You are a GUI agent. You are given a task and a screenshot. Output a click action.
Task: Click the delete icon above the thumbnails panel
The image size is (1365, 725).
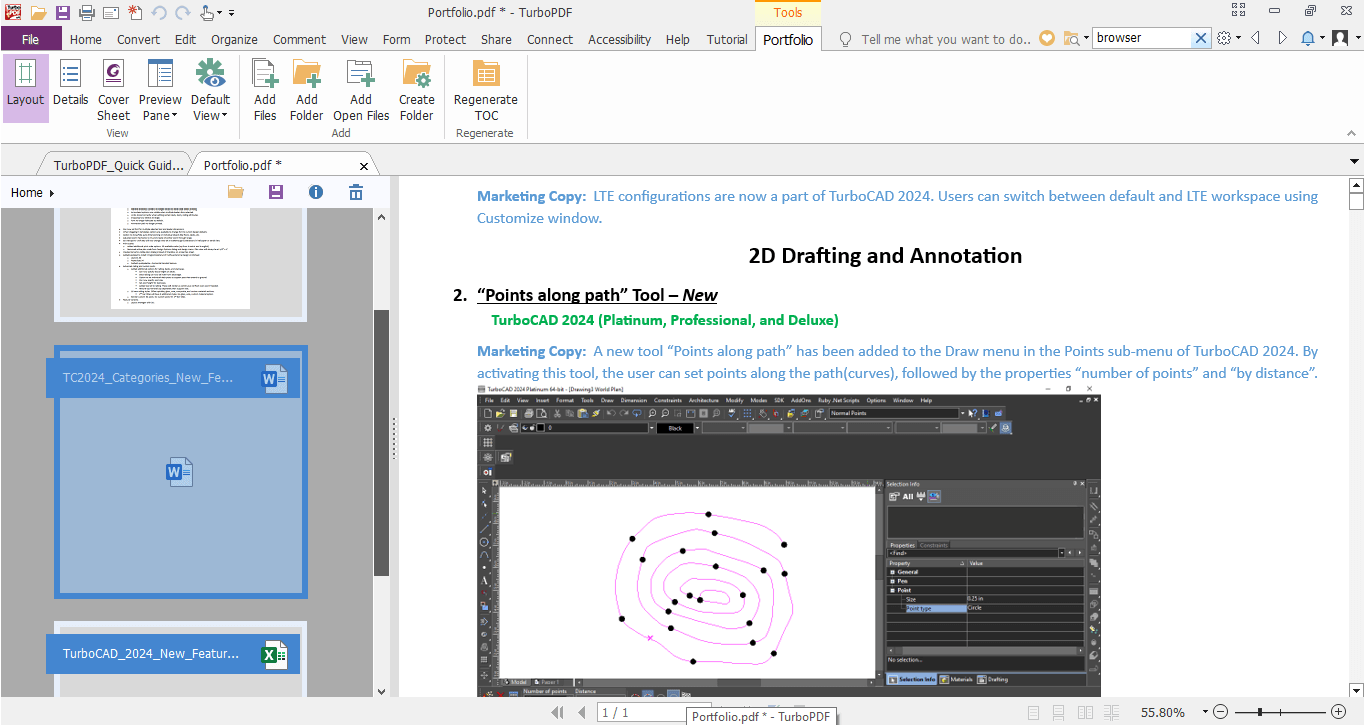point(355,192)
